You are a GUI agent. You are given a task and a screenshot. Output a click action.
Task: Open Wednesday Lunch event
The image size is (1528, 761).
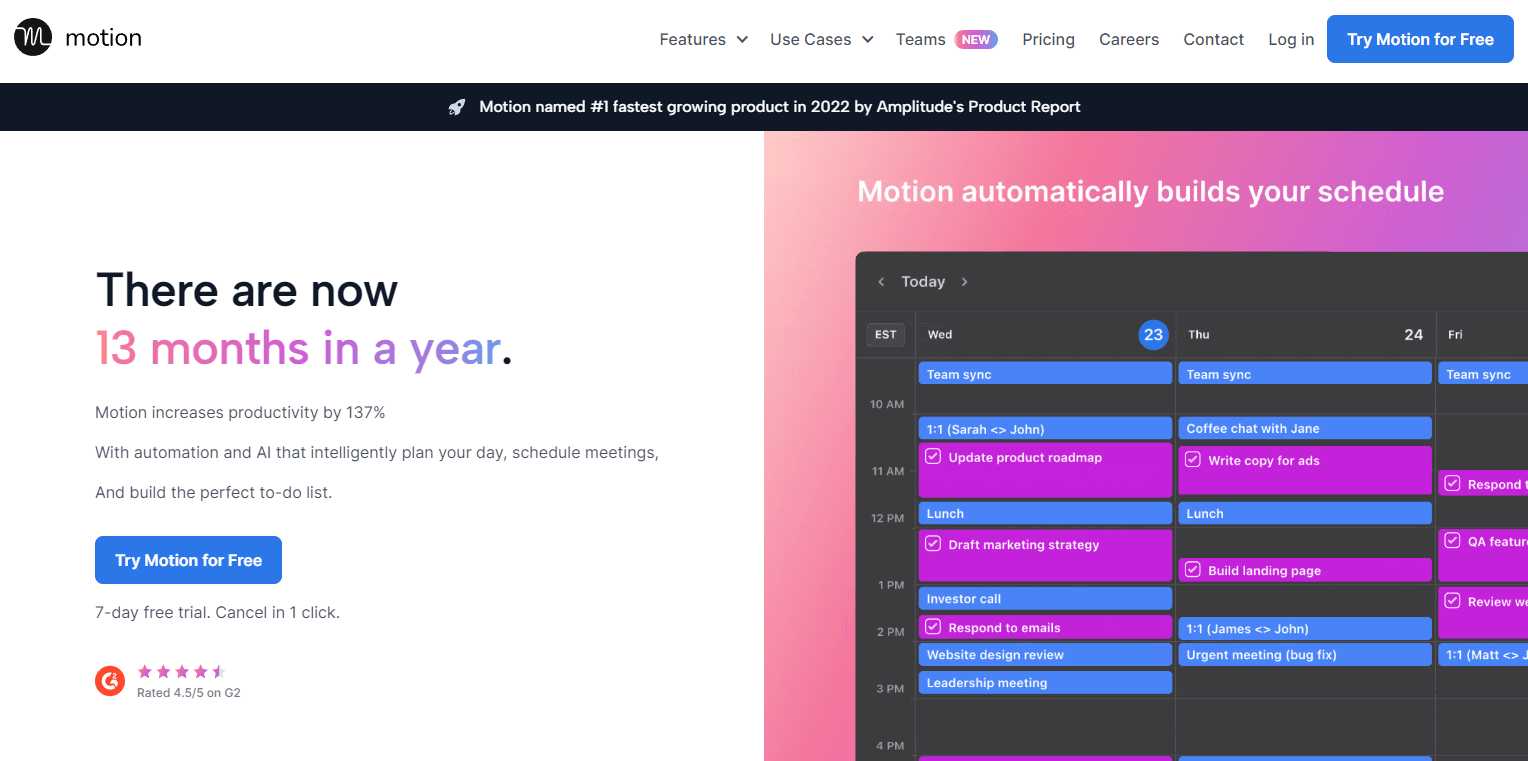tap(1045, 513)
